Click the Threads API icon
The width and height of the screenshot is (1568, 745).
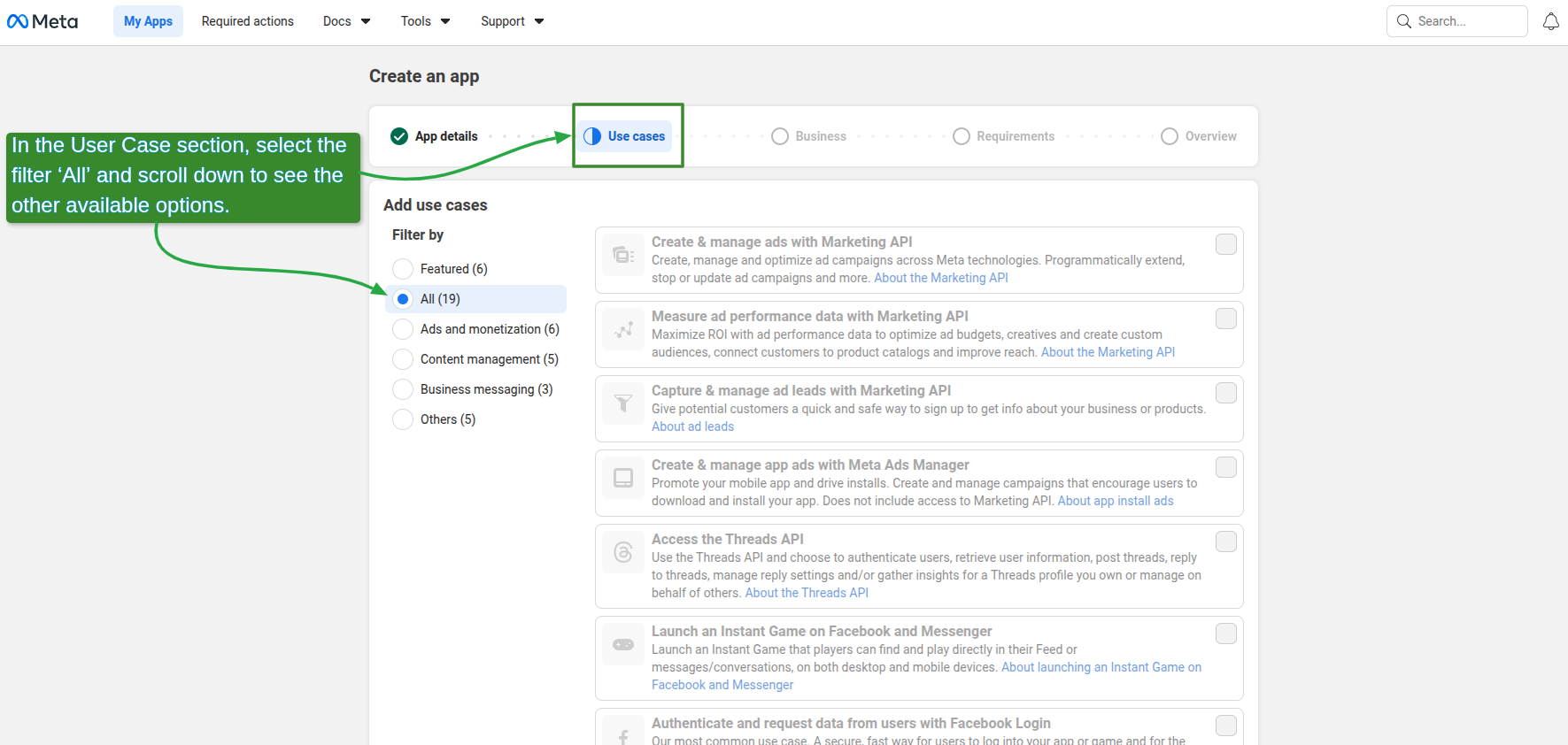(x=623, y=553)
